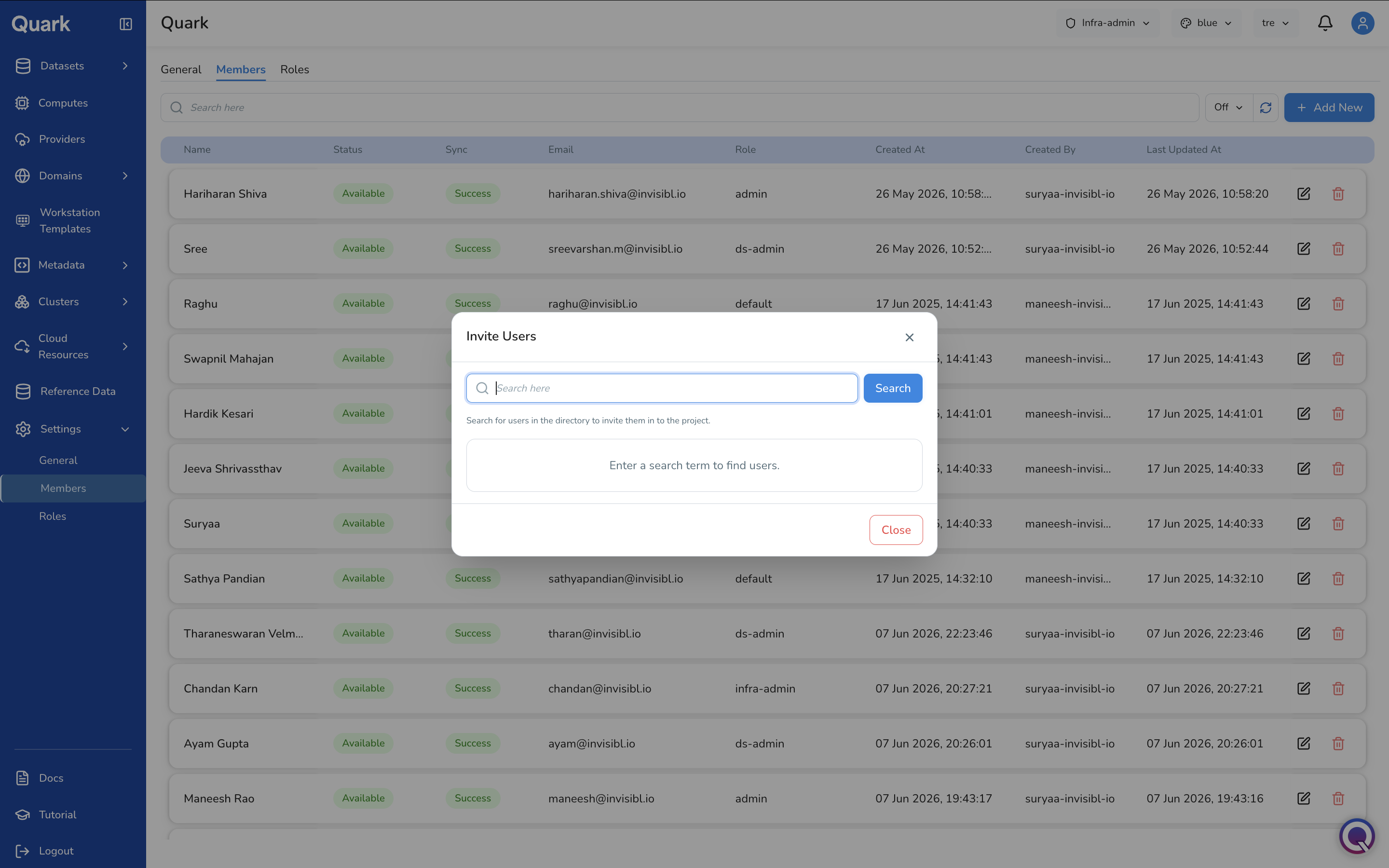Collapse the sidebar panel icon
This screenshot has height=868, width=1389.
(126, 24)
